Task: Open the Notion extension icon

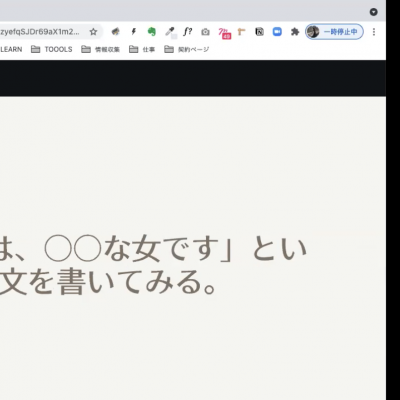Action: (x=259, y=32)
